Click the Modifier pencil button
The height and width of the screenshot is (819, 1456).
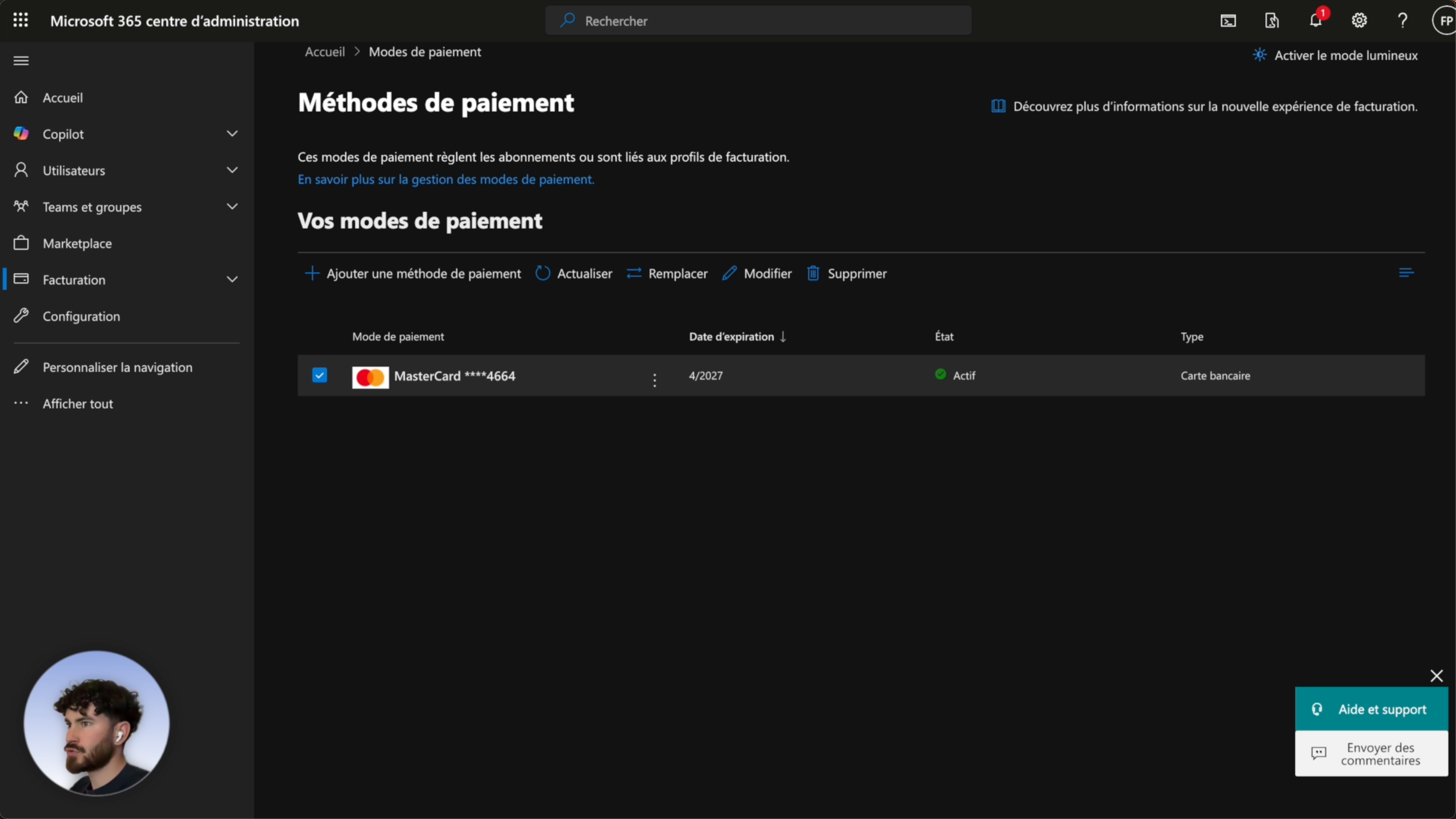tap(757, 274)
